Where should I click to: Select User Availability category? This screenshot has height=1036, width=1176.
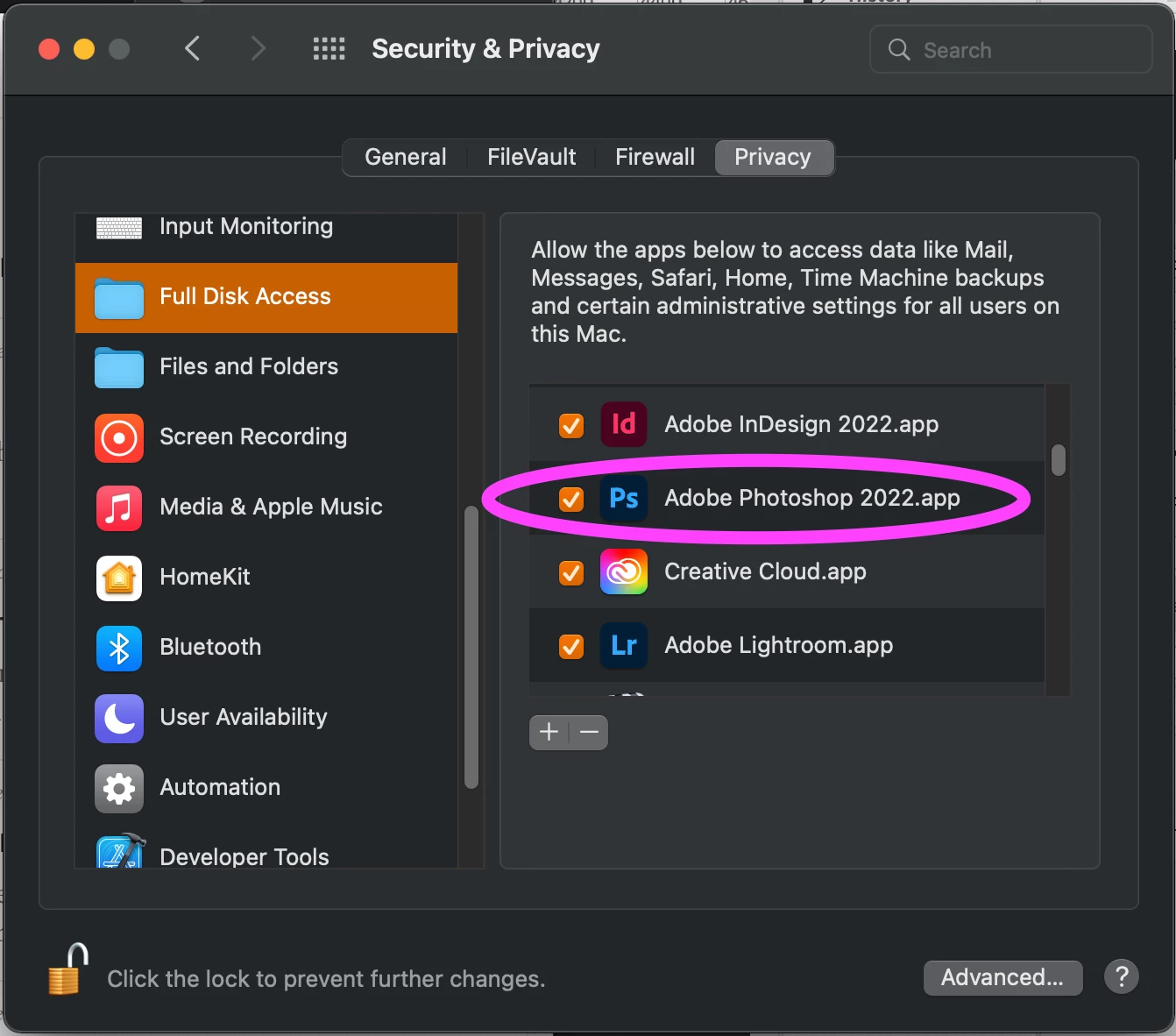(266, 718)
